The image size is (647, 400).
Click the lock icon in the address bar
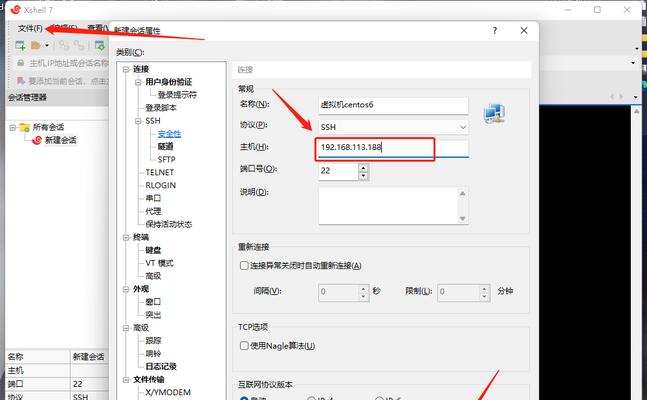[x=20, y=63]
